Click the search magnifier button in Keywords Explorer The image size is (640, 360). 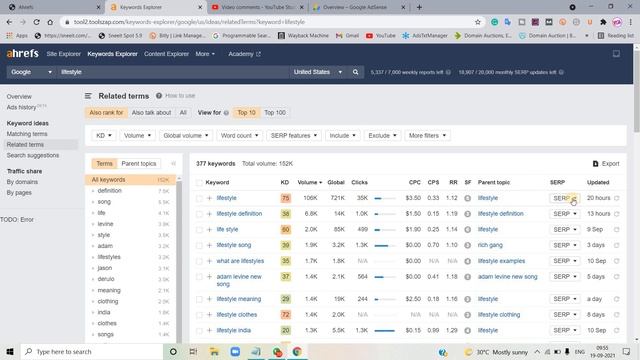point(356,72)
